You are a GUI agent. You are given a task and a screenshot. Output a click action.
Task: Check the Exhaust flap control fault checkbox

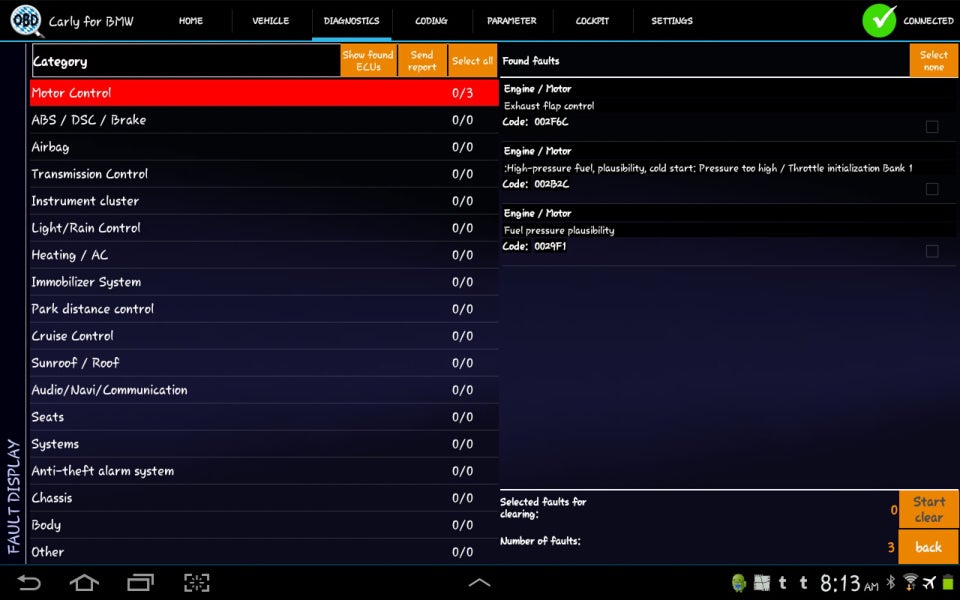[932, 127]
